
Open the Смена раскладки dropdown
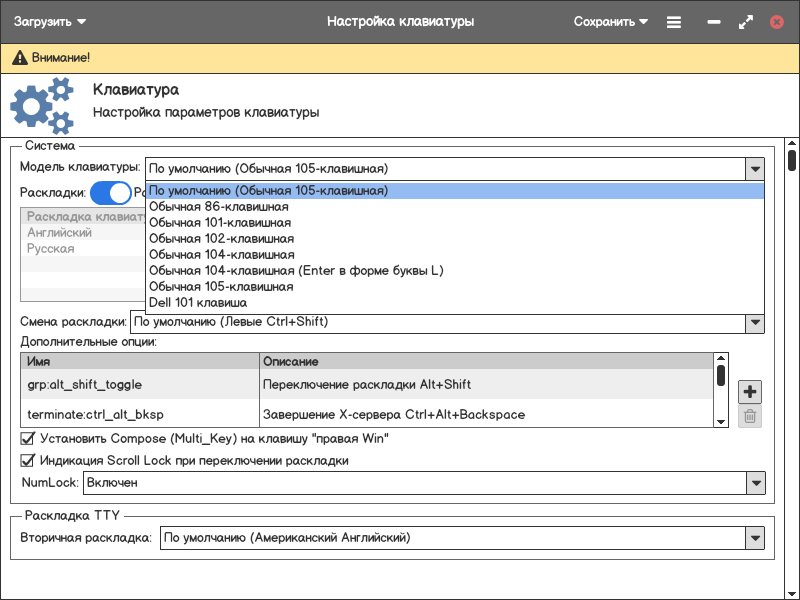(755, 322)
